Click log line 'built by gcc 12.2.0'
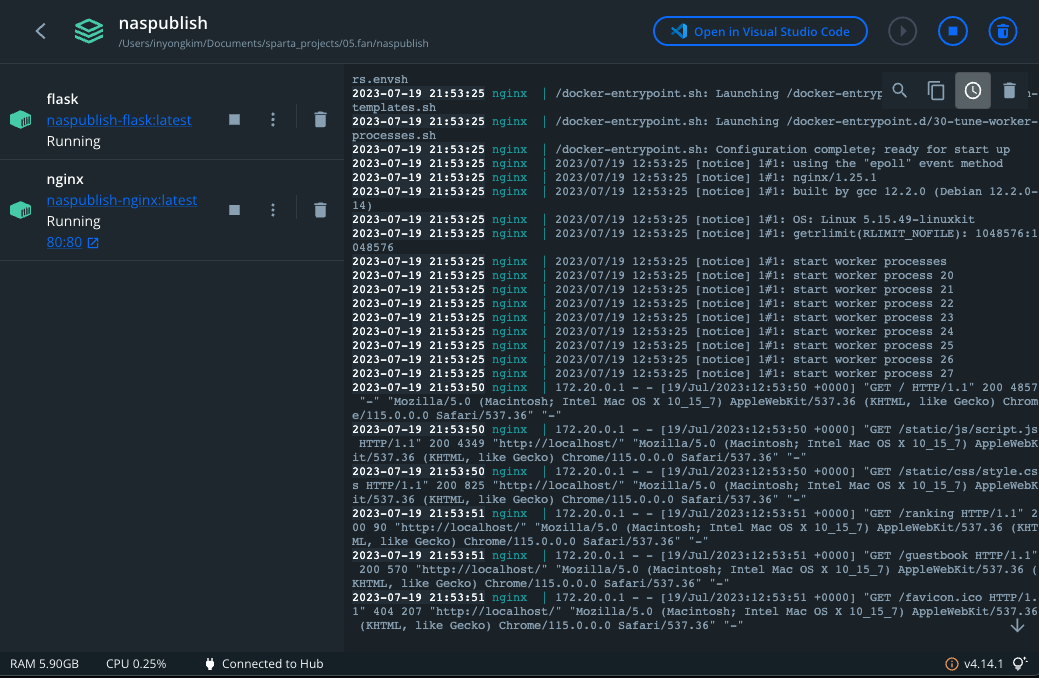Screen dimensions: 1039x678 coord(695,199)
